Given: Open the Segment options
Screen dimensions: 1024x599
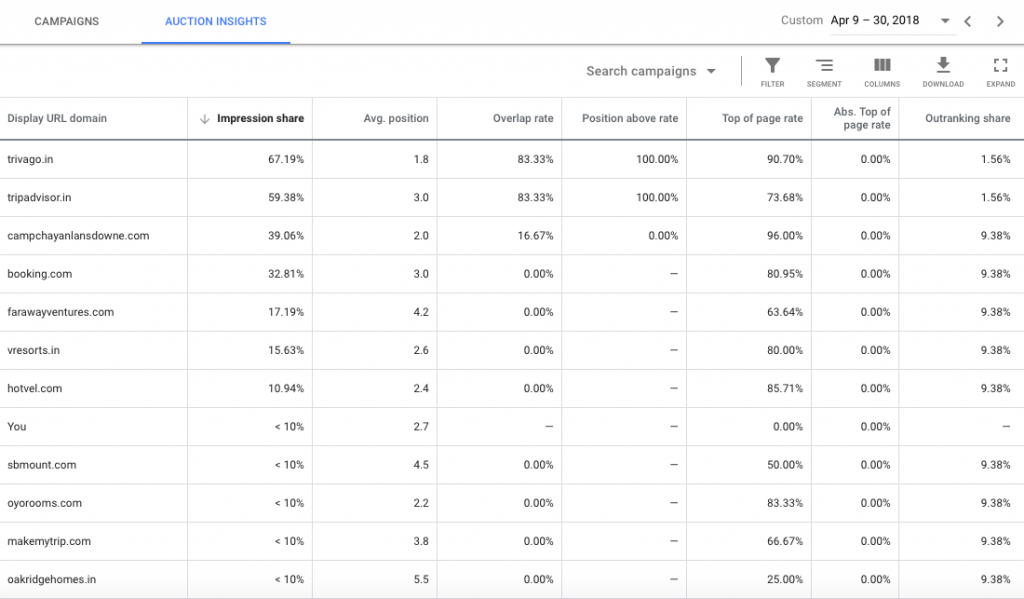Looking at the screenshot, I should click(824, 72).
